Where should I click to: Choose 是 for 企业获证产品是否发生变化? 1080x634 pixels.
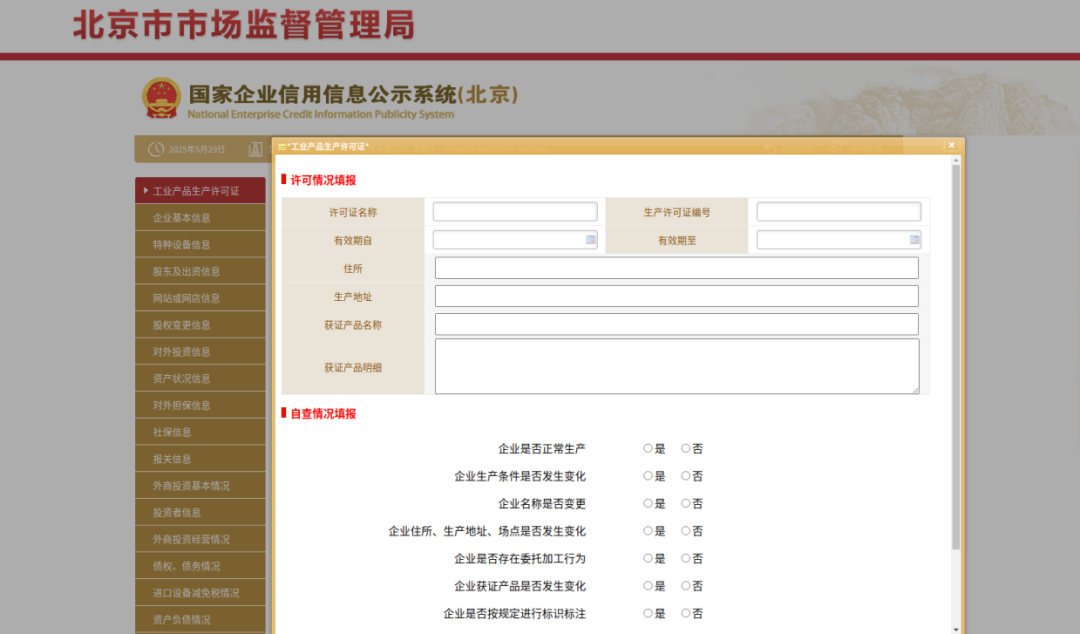click(x=647, y=586)
